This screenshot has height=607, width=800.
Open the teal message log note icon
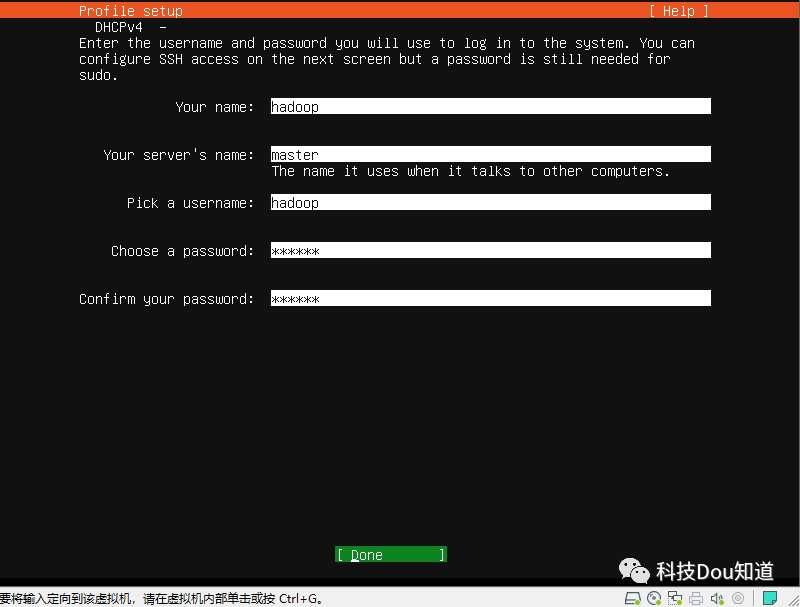click(x=769, y=598)
